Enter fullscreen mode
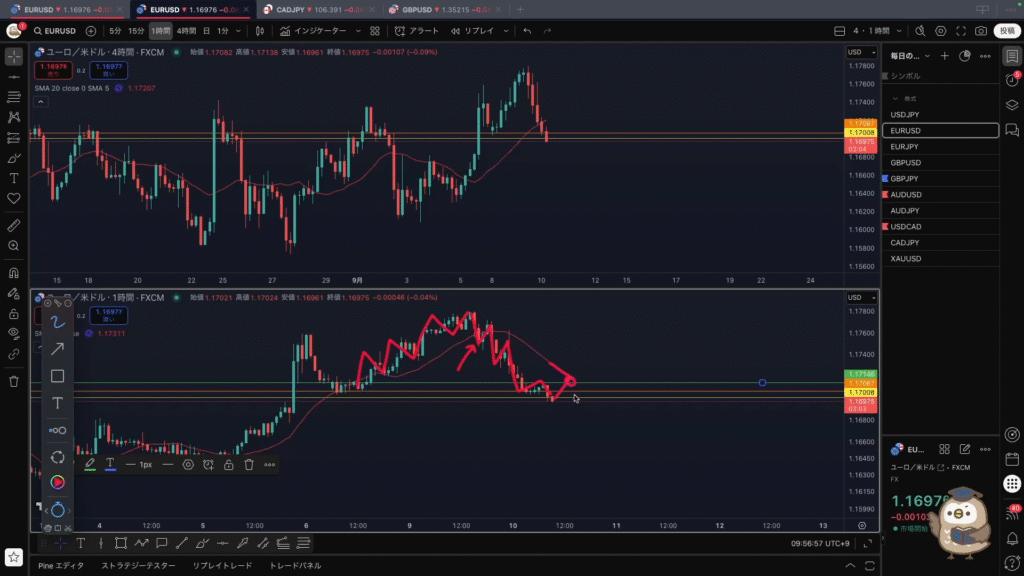This screenshot has width=1024, height=576. pyautogui.click(x=961, y=31)
